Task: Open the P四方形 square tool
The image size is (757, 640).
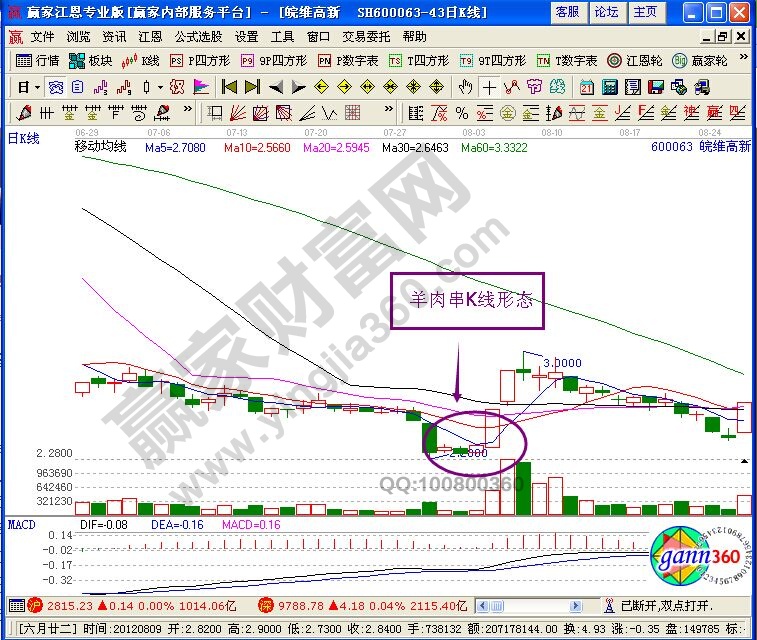Action: pos(198,61)
